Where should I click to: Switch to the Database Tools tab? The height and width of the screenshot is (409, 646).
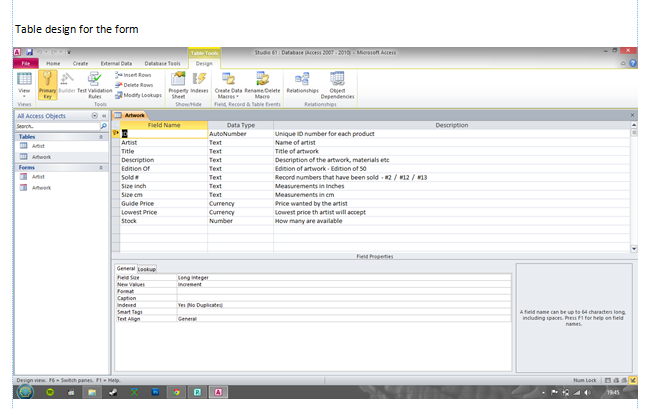(x=162, y=63)
